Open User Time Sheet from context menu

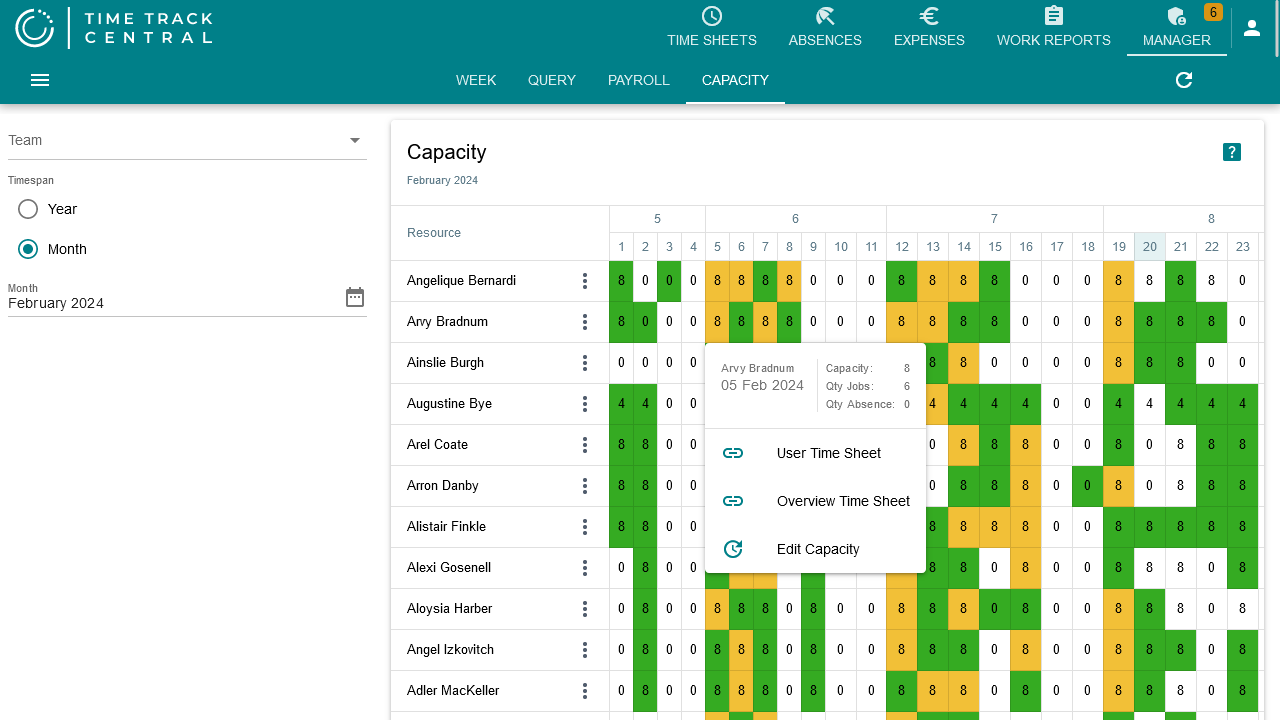[x=828, y=453]
